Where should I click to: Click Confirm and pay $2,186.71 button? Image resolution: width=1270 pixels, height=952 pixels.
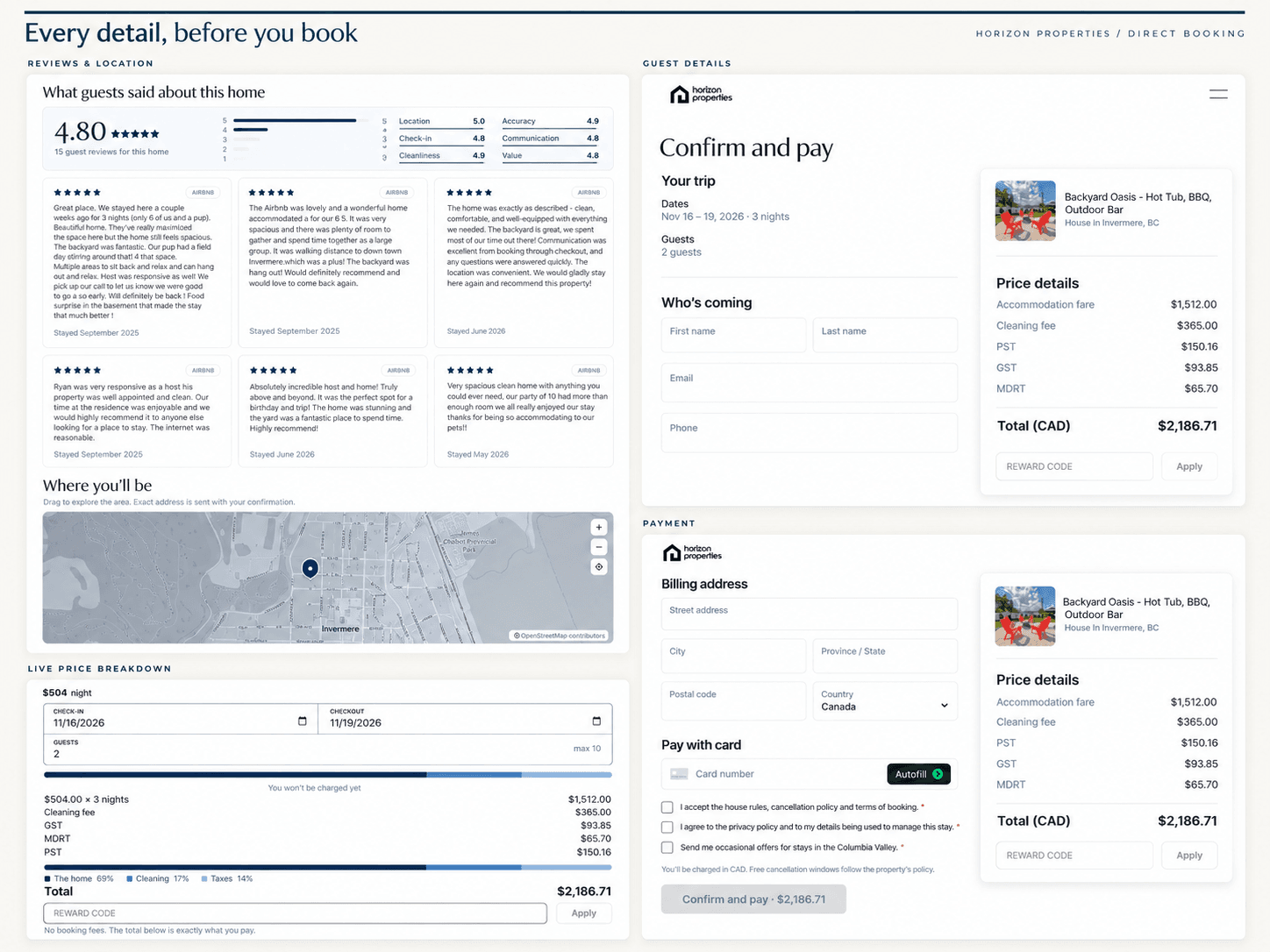(753, 899)
